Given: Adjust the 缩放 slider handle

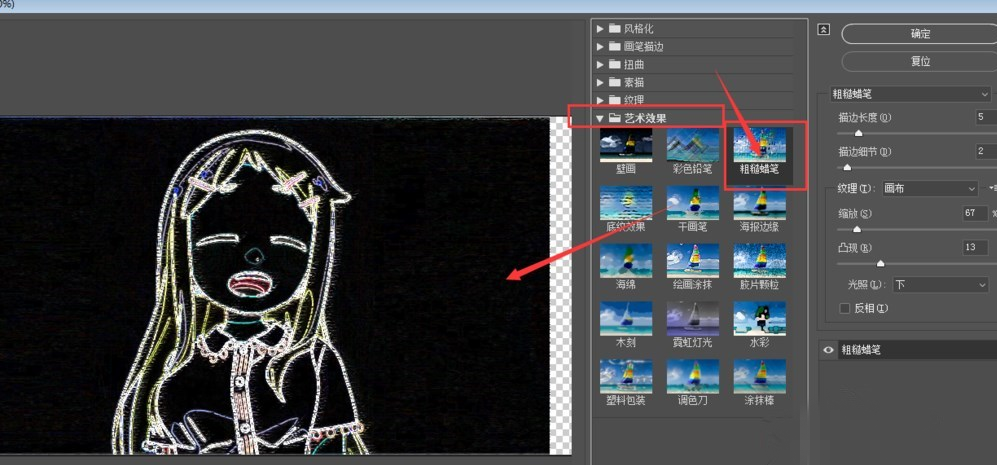Looking at the screenshot, I should [856, 229].
